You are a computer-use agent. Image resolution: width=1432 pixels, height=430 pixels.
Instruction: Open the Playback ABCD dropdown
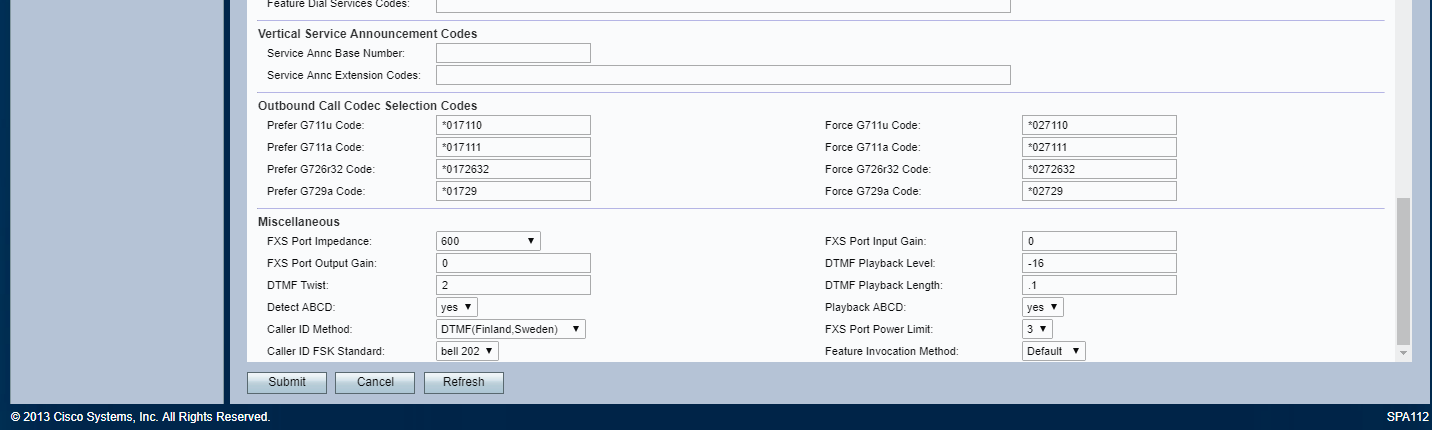point(1043,307)
